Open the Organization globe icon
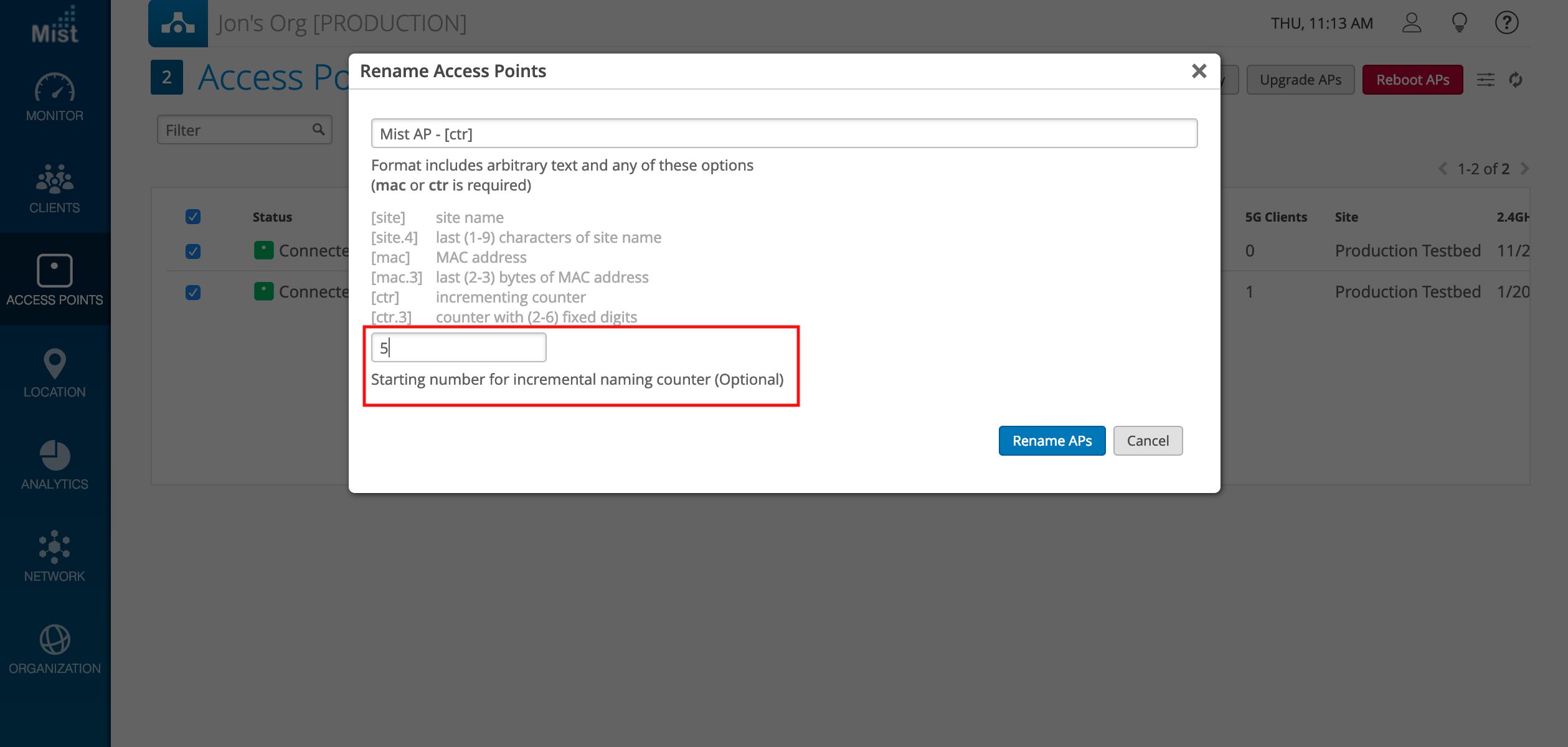 coord(55,639)
